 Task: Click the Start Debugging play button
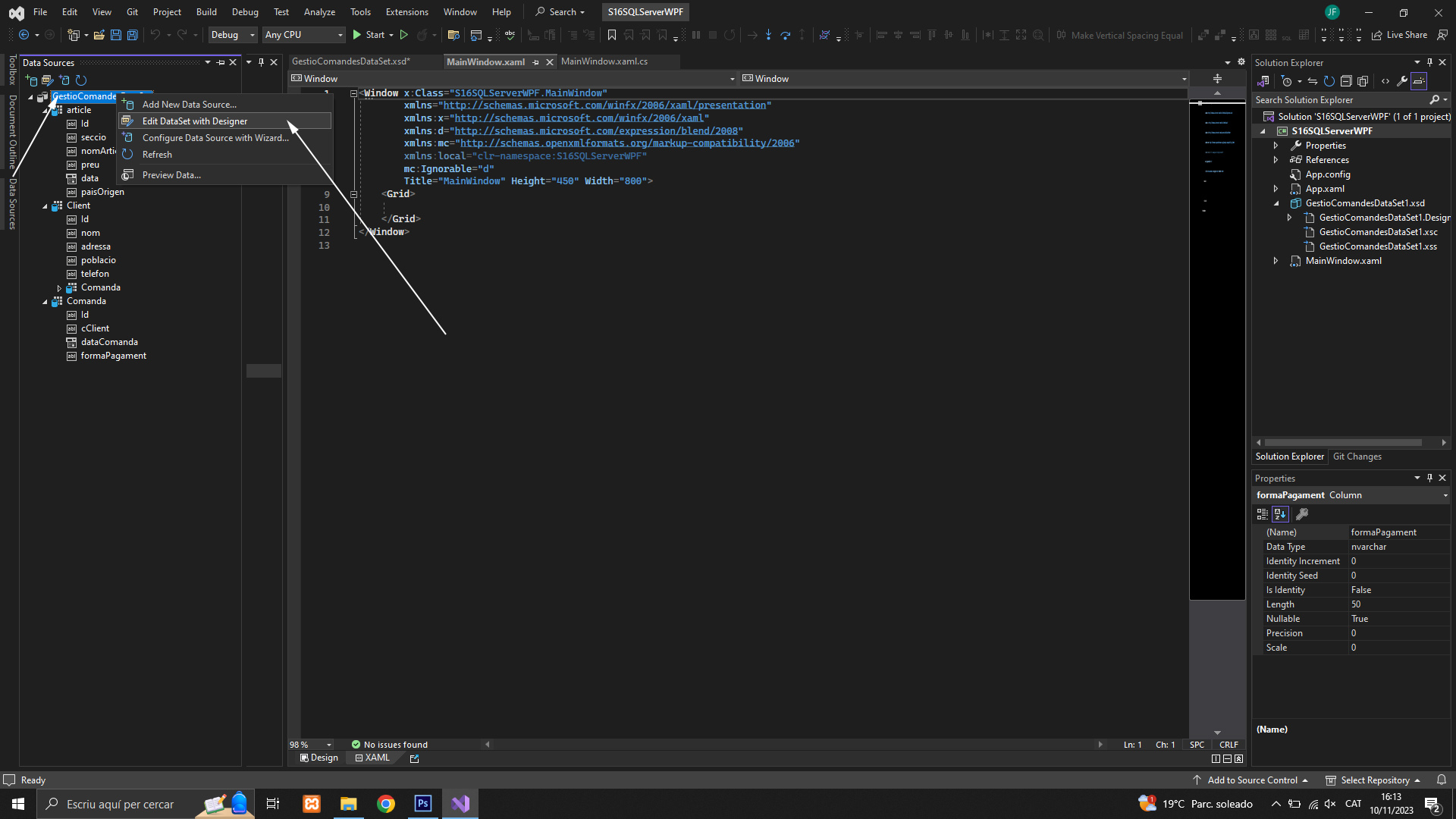(357, 35)
